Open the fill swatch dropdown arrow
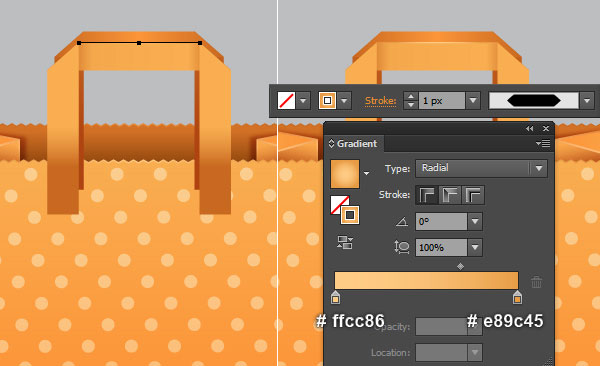This screenshot has width=600, height=366. point(303,101)
